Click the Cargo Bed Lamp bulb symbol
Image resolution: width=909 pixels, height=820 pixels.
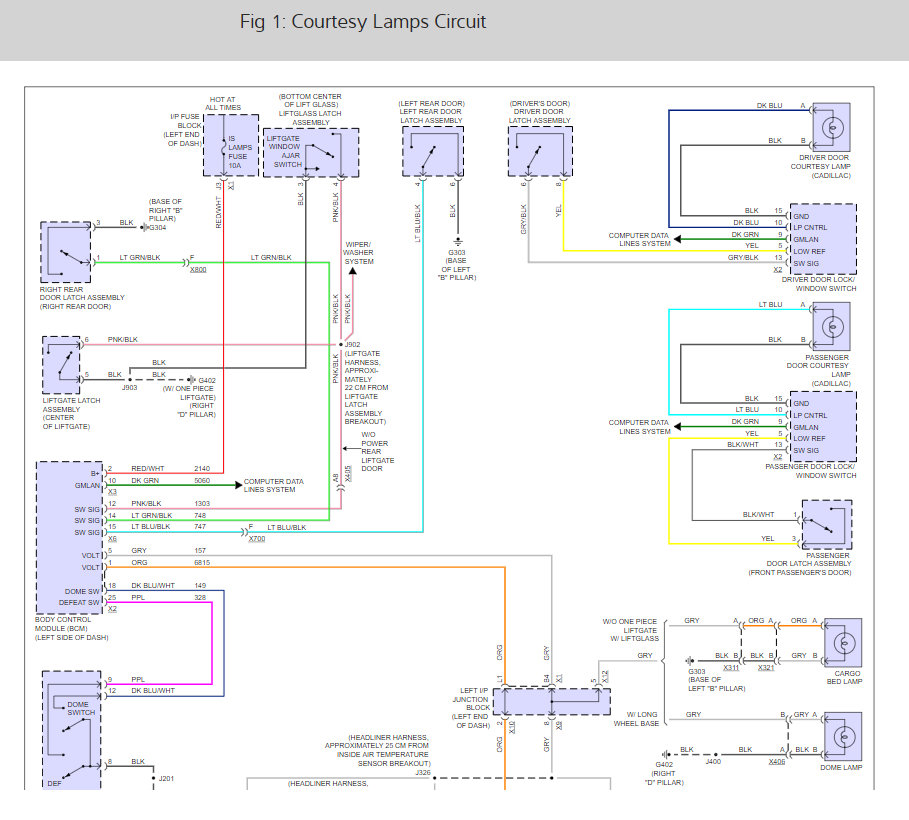pos(844,643)
